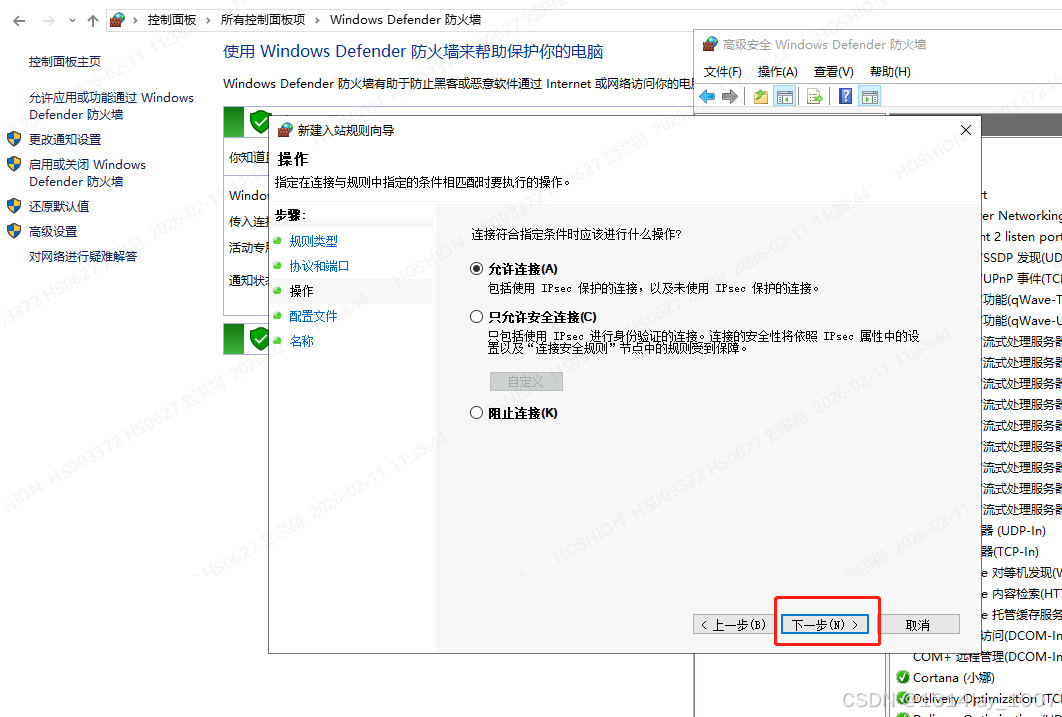Open 控制面板主页 link
This screenshot has height=717, width=1062.
pyautogui.click(x=65, y=62)
